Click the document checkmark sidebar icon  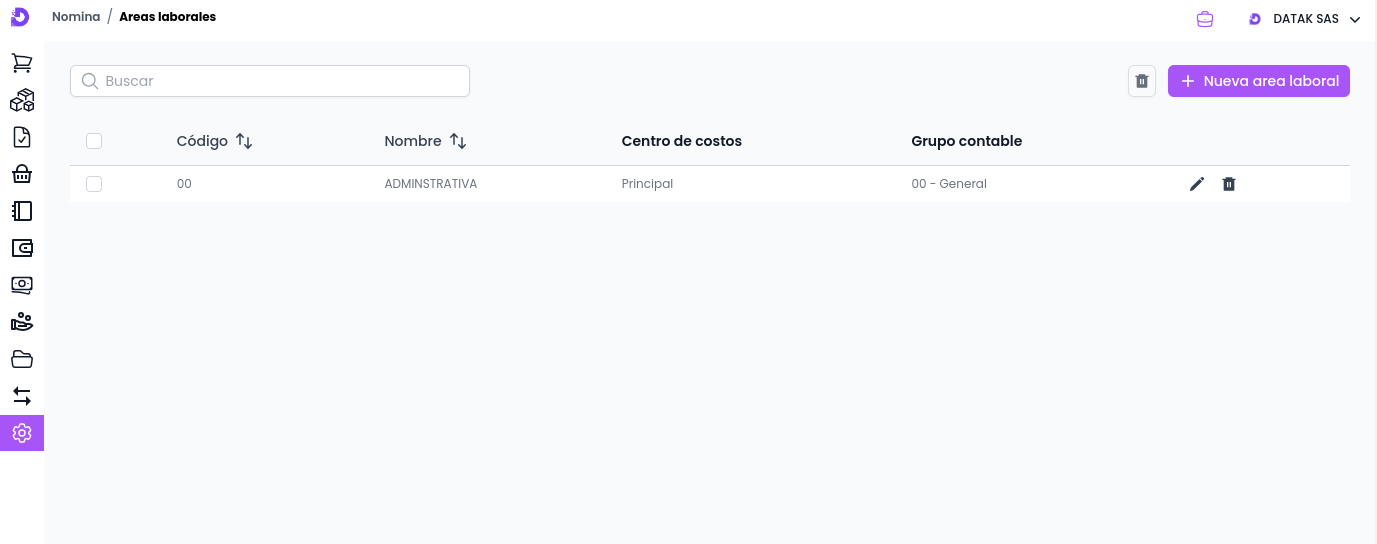point(21,137)
